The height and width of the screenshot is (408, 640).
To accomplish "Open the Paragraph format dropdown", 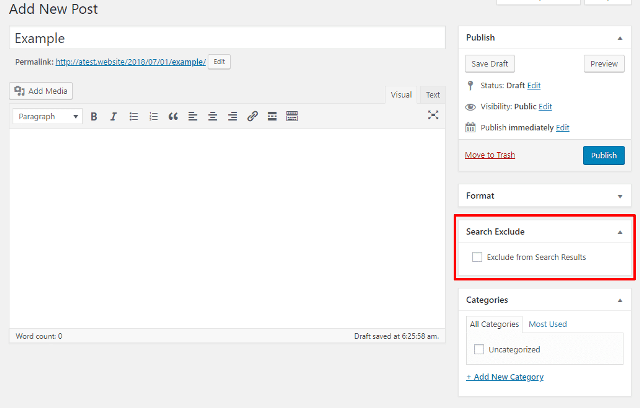I will (47, 116).
